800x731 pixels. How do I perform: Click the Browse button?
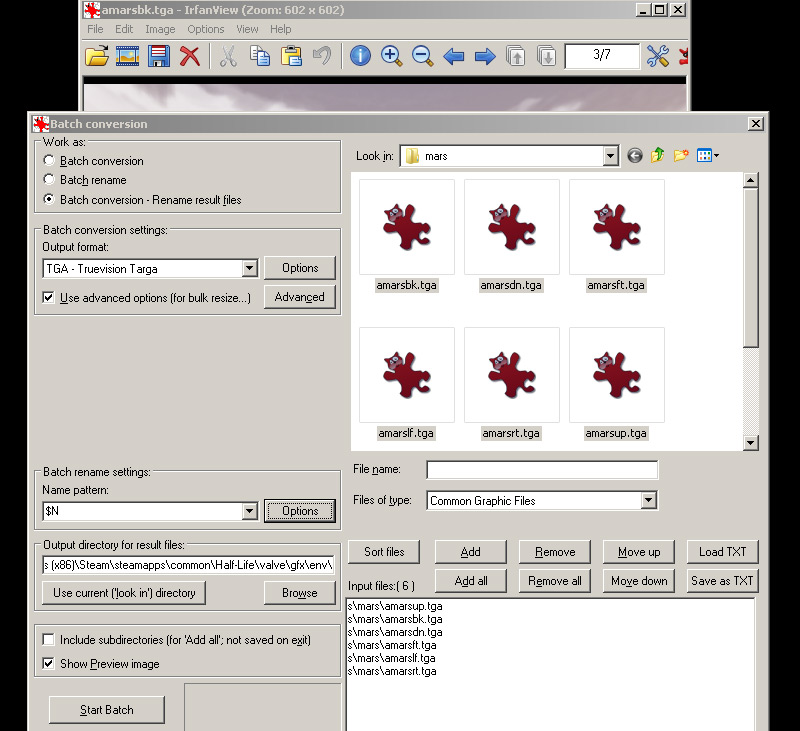pyautogui.click(x=300, y=593)
